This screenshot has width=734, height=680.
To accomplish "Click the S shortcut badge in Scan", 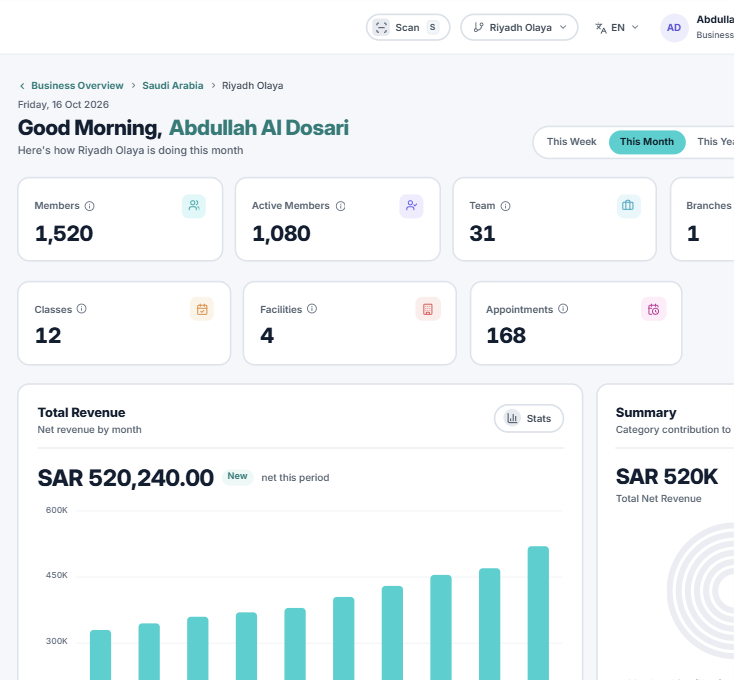I will point(433,27).
